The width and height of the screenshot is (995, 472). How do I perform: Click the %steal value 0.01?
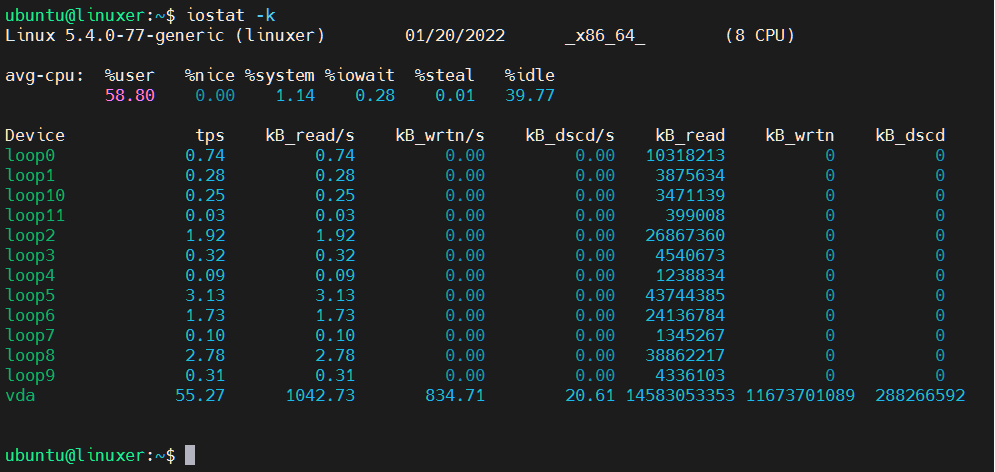pos(455,96)
